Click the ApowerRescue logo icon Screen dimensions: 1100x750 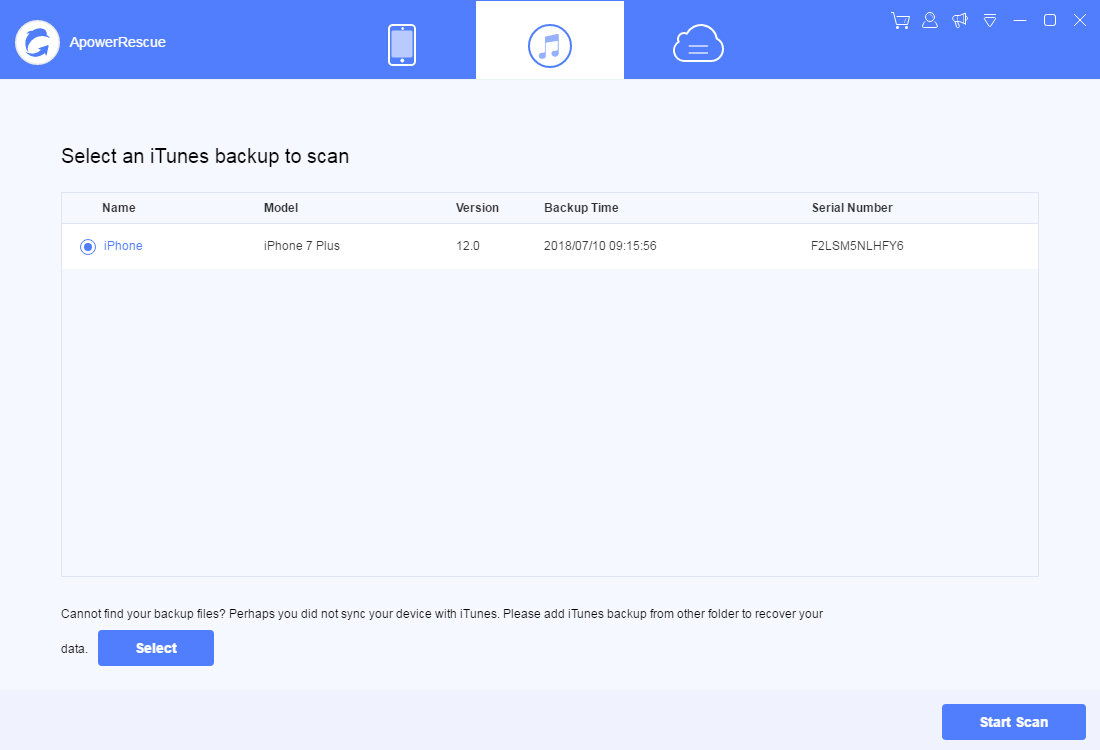[37, 43]
